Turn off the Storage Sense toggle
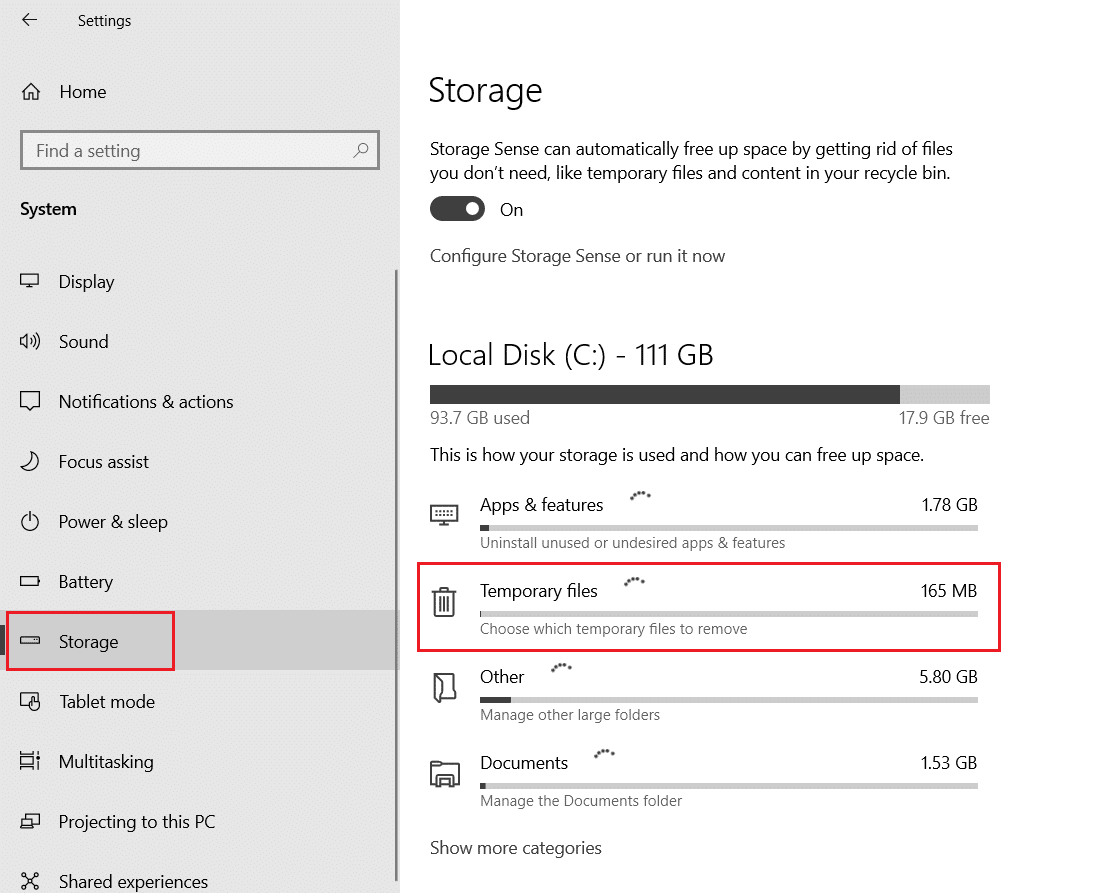The image size is (1117, 893). [457, 209]
